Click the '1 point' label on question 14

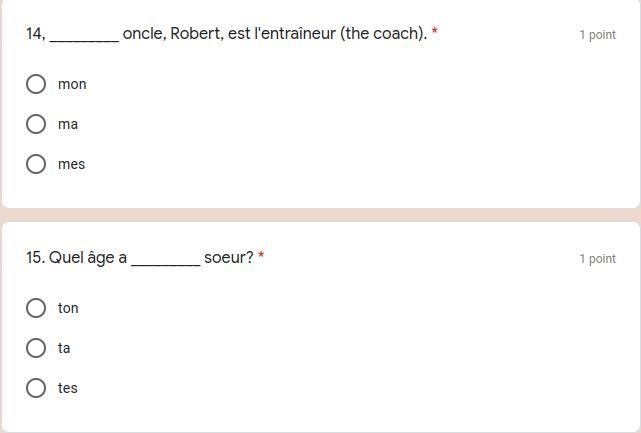597,35
